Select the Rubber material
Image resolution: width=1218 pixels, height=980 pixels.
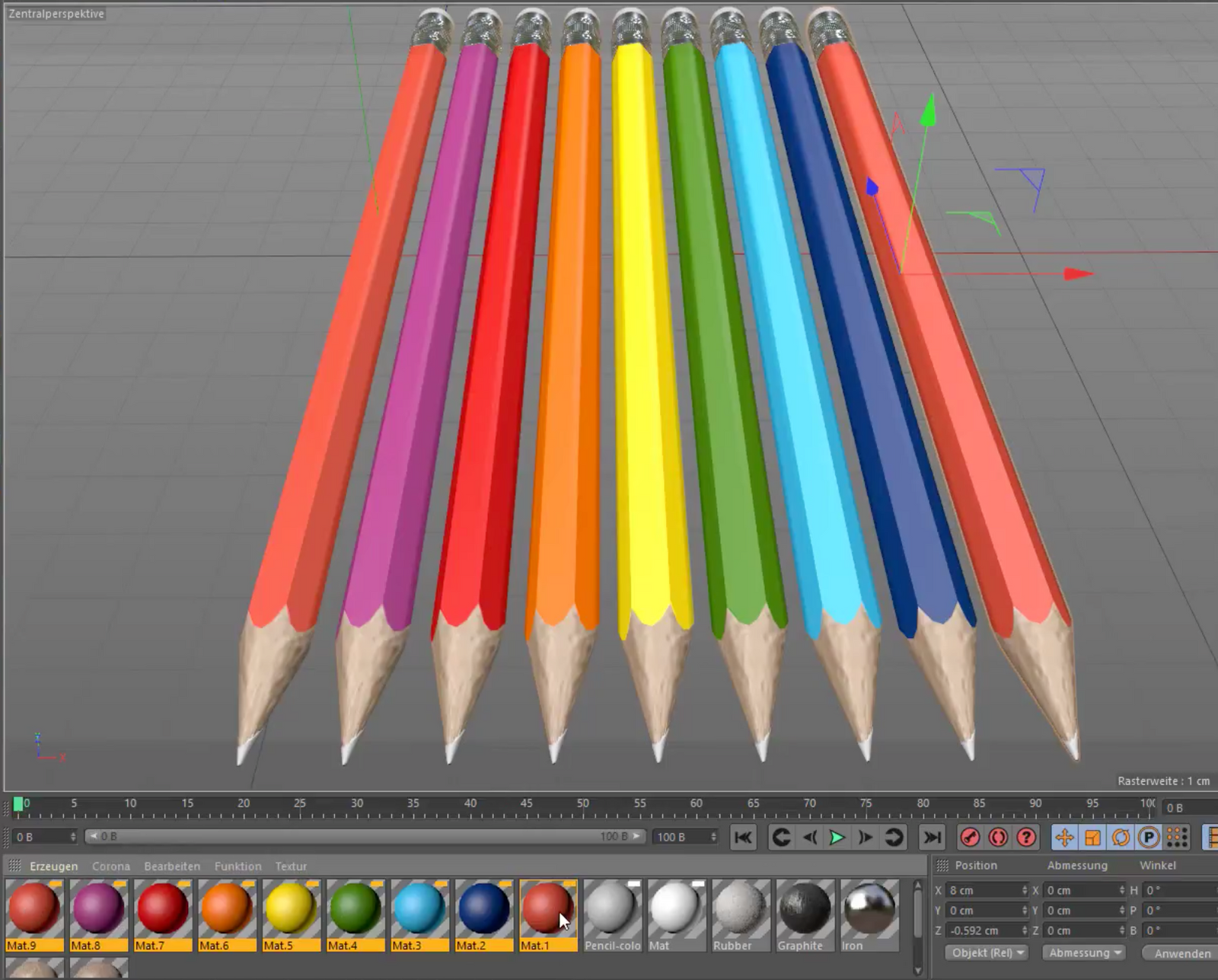point(741,915)
